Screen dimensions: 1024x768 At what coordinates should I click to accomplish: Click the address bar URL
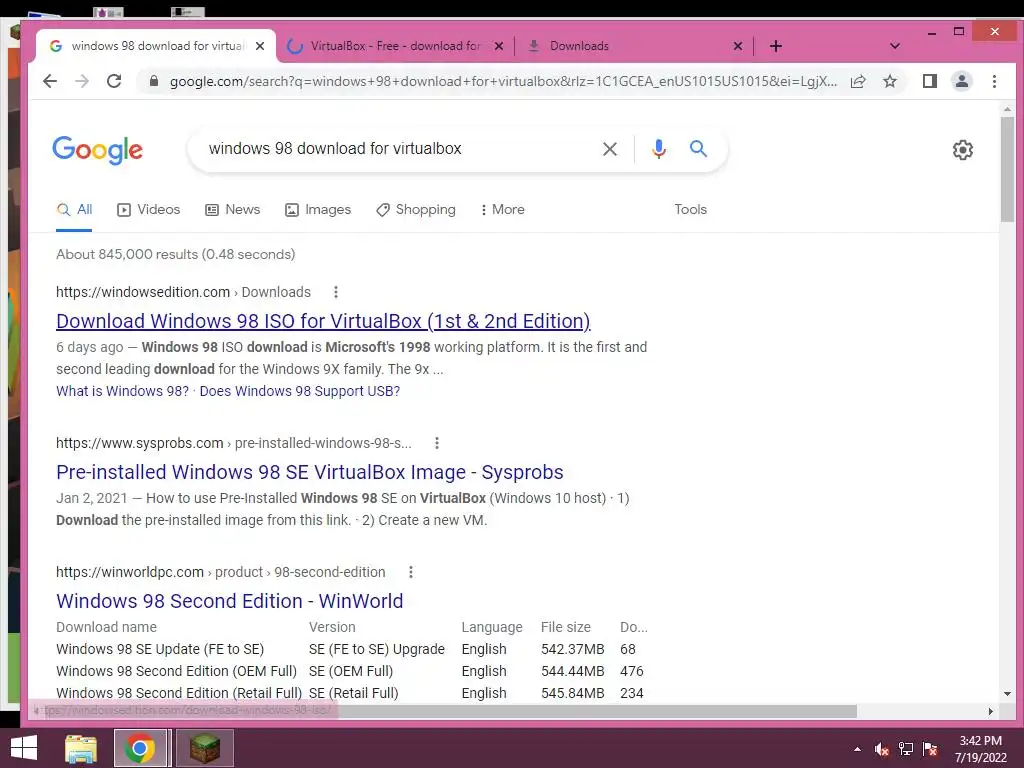[503, 81]
